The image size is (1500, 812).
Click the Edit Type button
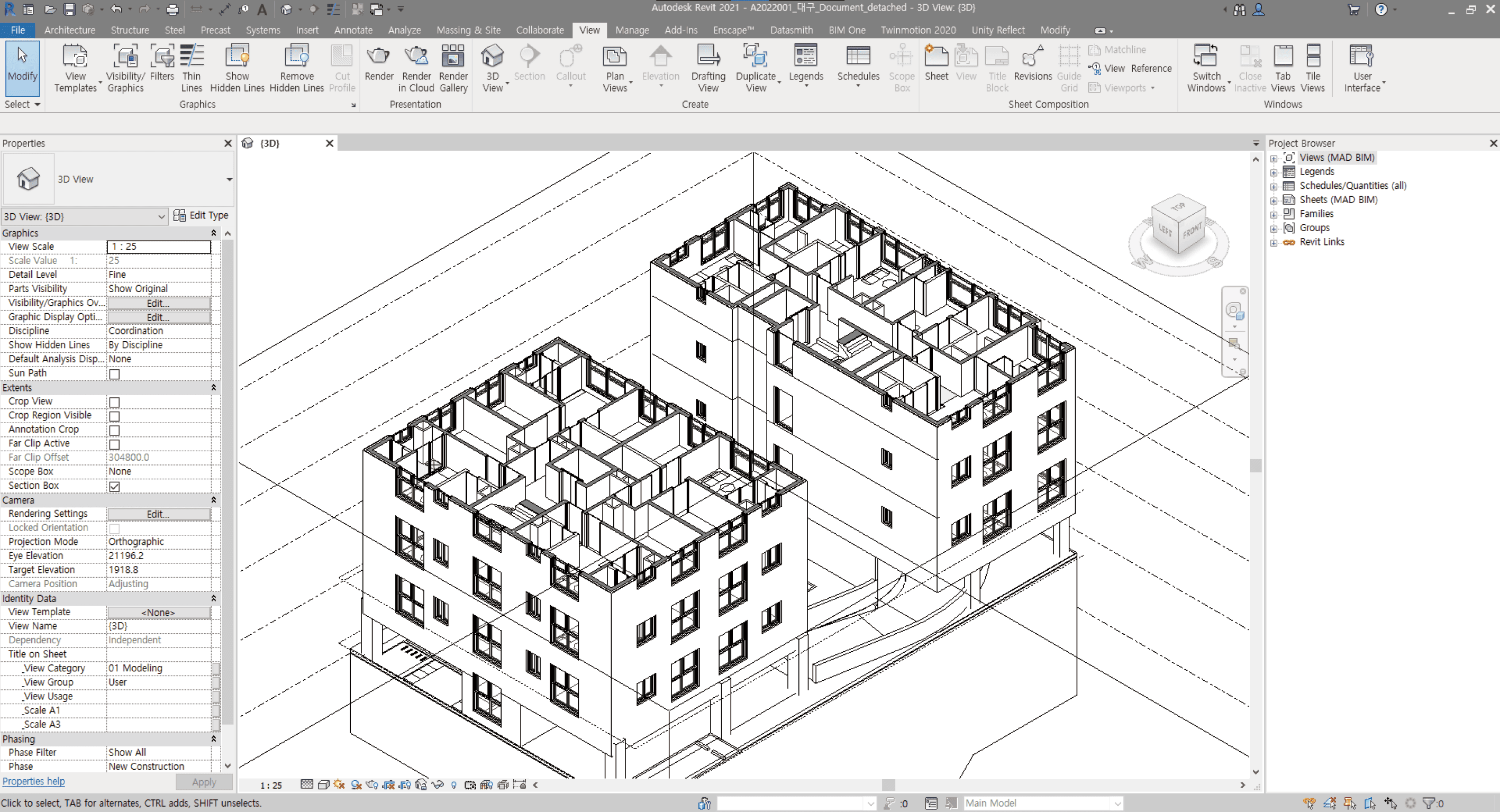click(x=202, y=215)
